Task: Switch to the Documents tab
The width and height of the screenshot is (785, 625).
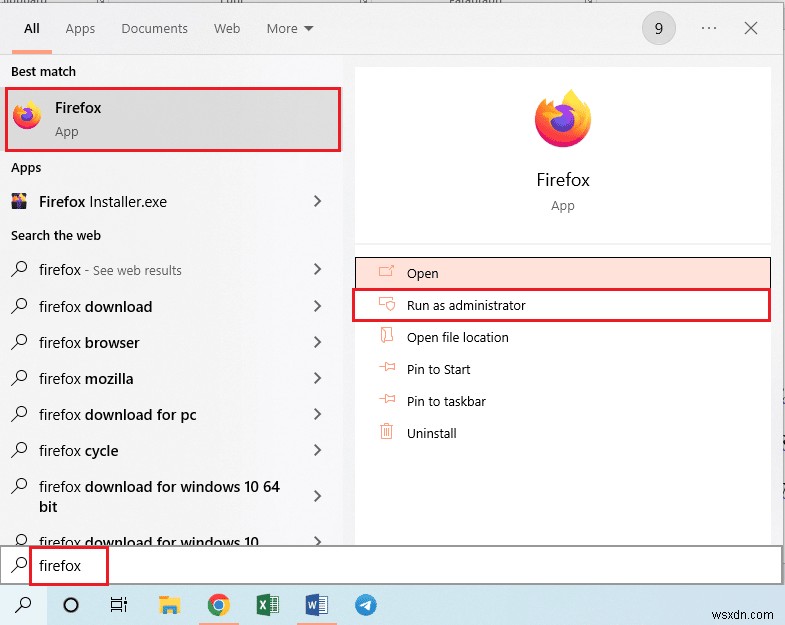Action: click(x=154, y=29)
